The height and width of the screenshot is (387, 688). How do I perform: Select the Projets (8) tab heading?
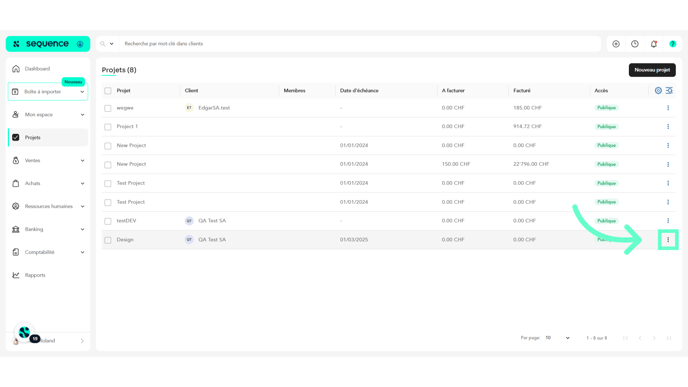(x=119, y=70)
